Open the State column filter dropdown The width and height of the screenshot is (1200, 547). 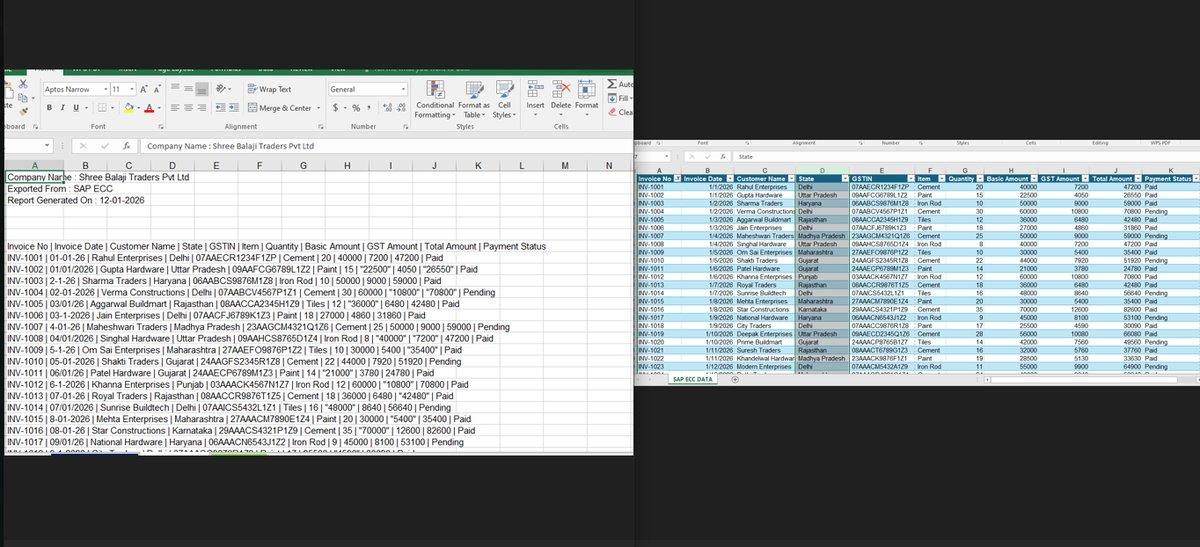pos(844,179)
